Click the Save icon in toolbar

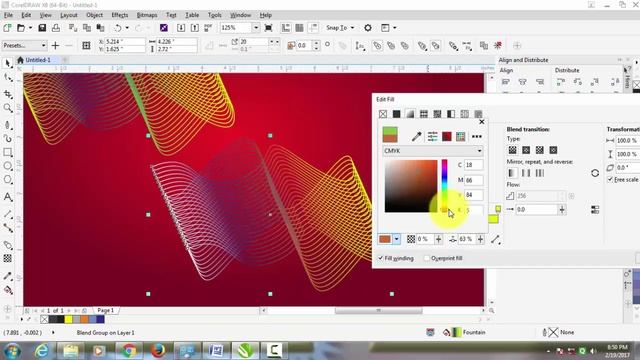click(42, 28)
